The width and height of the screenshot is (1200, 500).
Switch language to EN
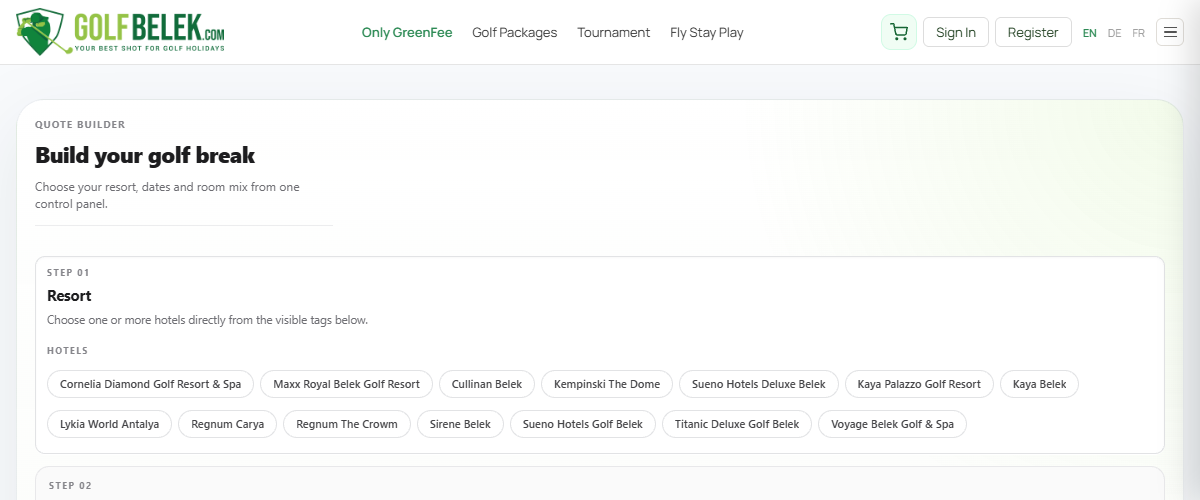coord(1090,33)
